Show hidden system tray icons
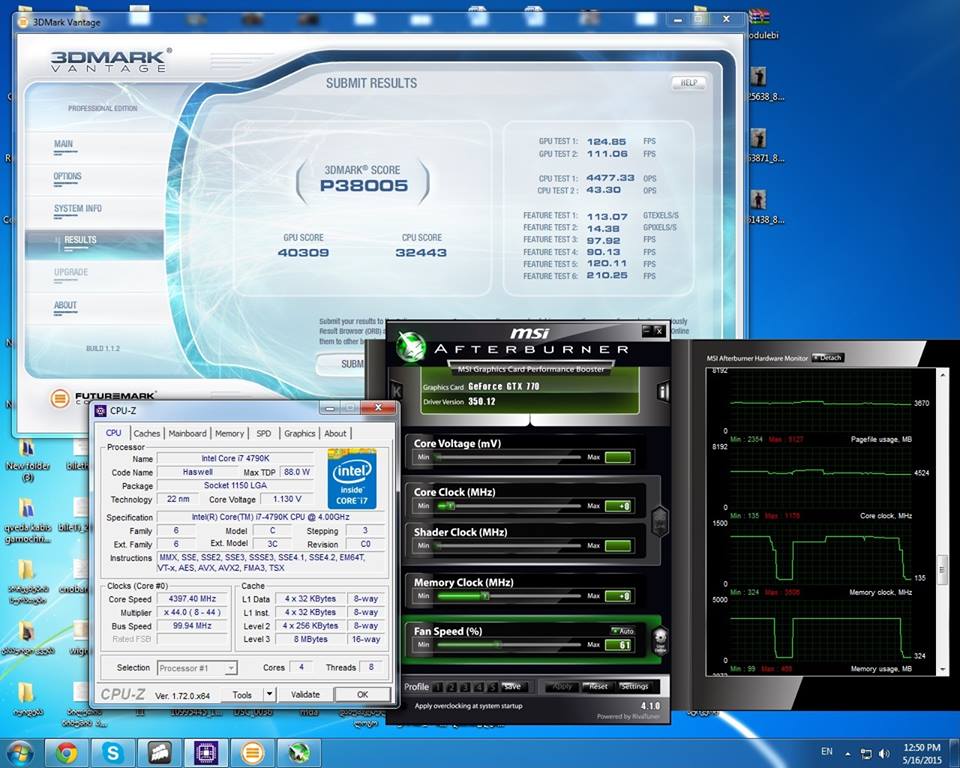960x768 pixels. tap(846, 752)
